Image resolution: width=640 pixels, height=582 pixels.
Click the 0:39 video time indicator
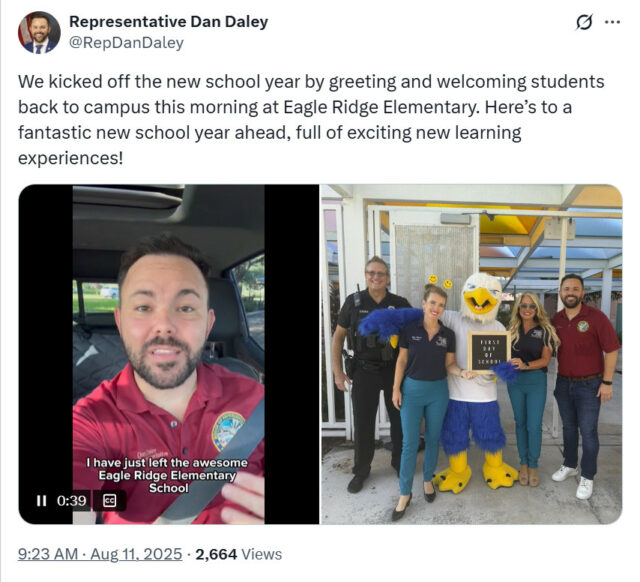pyautogui.click(x=71, y=500)
